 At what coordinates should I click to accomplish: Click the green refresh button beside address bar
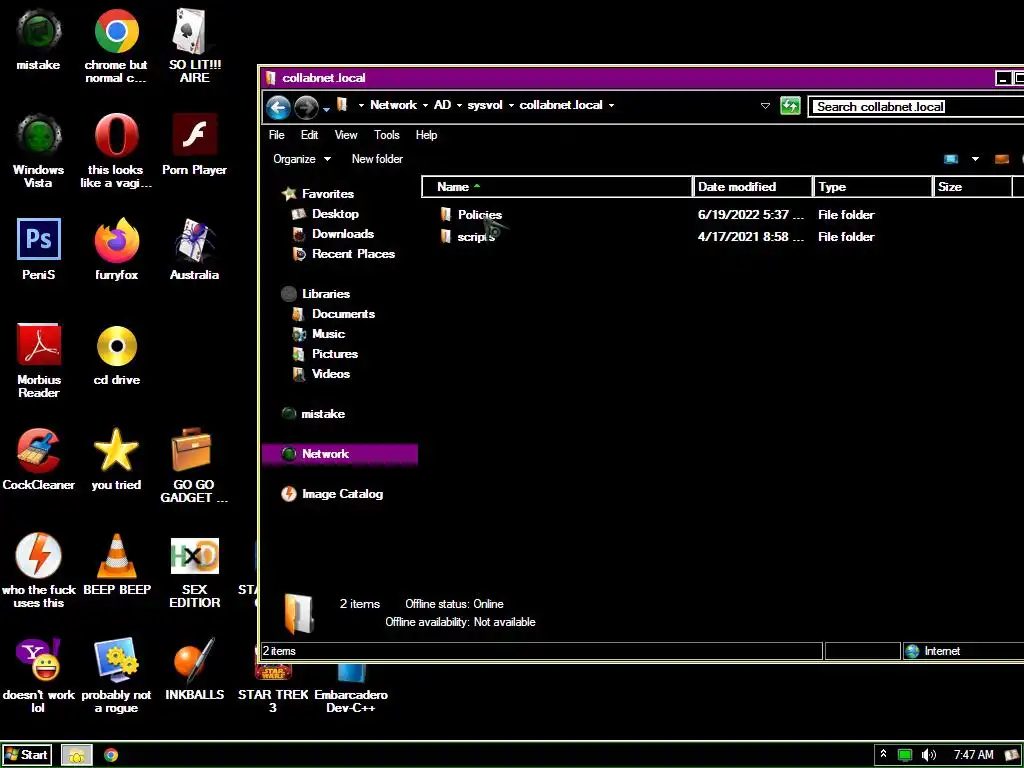point(790,106)
